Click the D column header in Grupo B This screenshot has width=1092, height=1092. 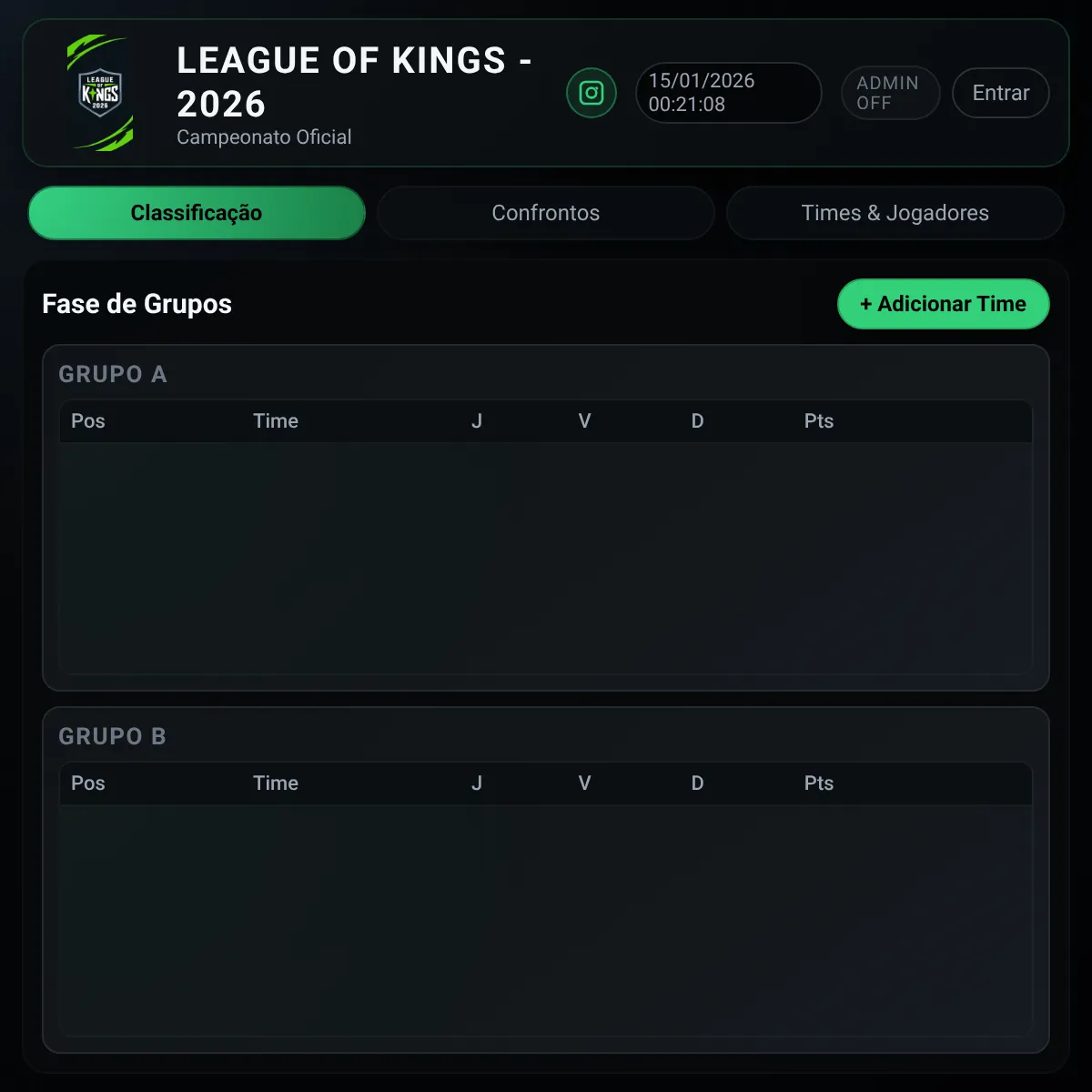point(697,784)
